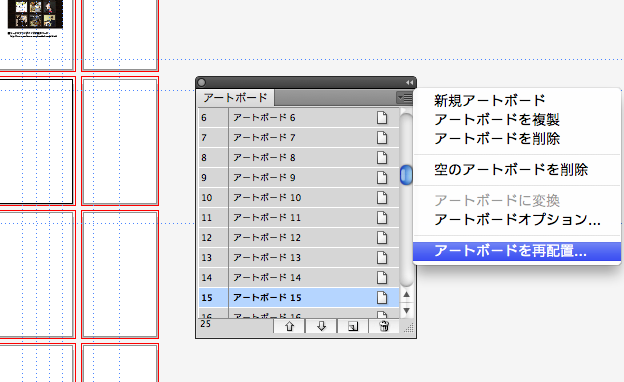Click the row number 15 cell
This screenshot has height=382, width=624.
(214, 297)
